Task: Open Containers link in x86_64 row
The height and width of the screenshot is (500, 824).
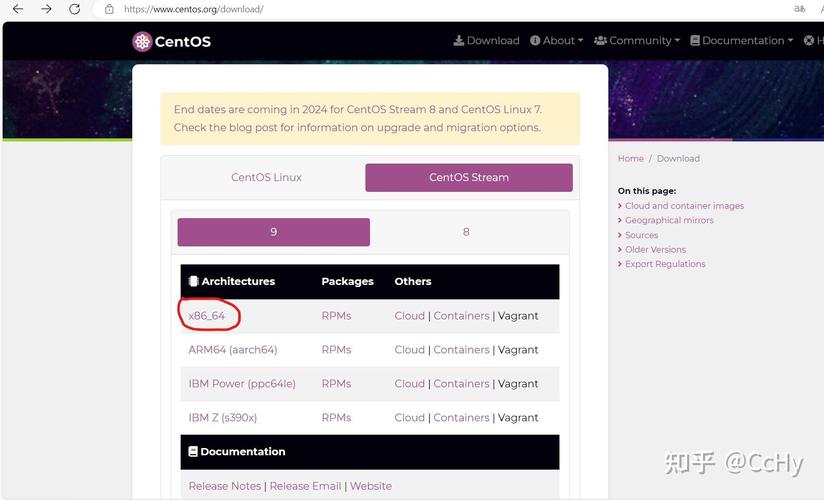Action: pos(461,315)
